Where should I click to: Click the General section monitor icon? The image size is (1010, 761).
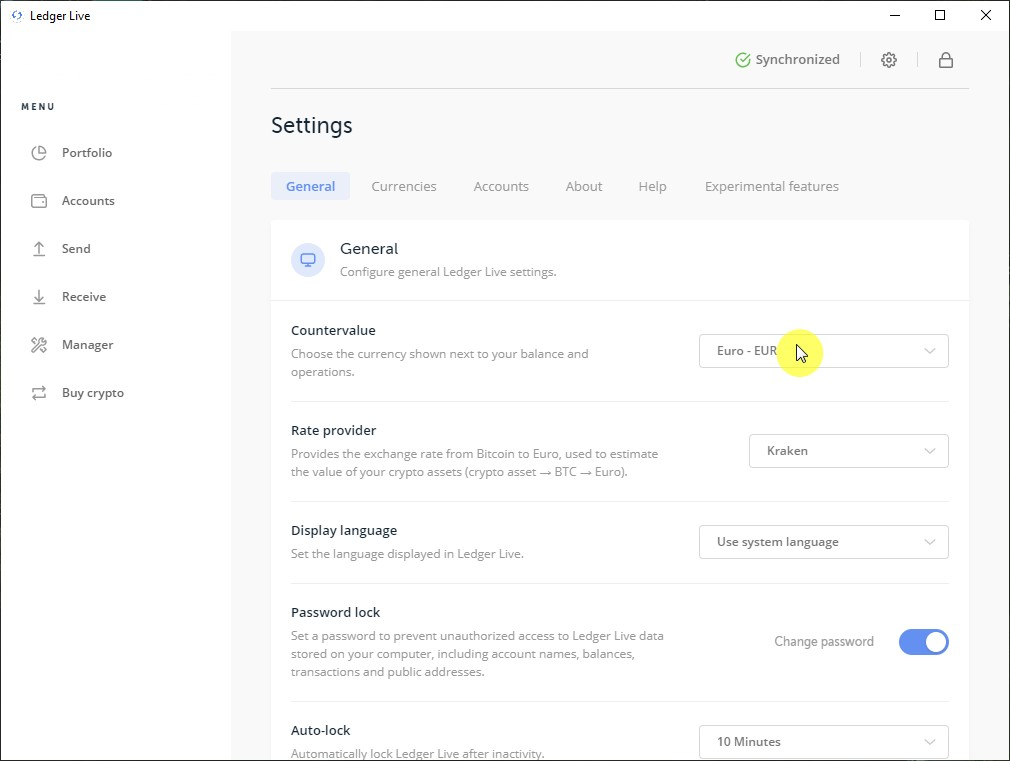[308, 260]
